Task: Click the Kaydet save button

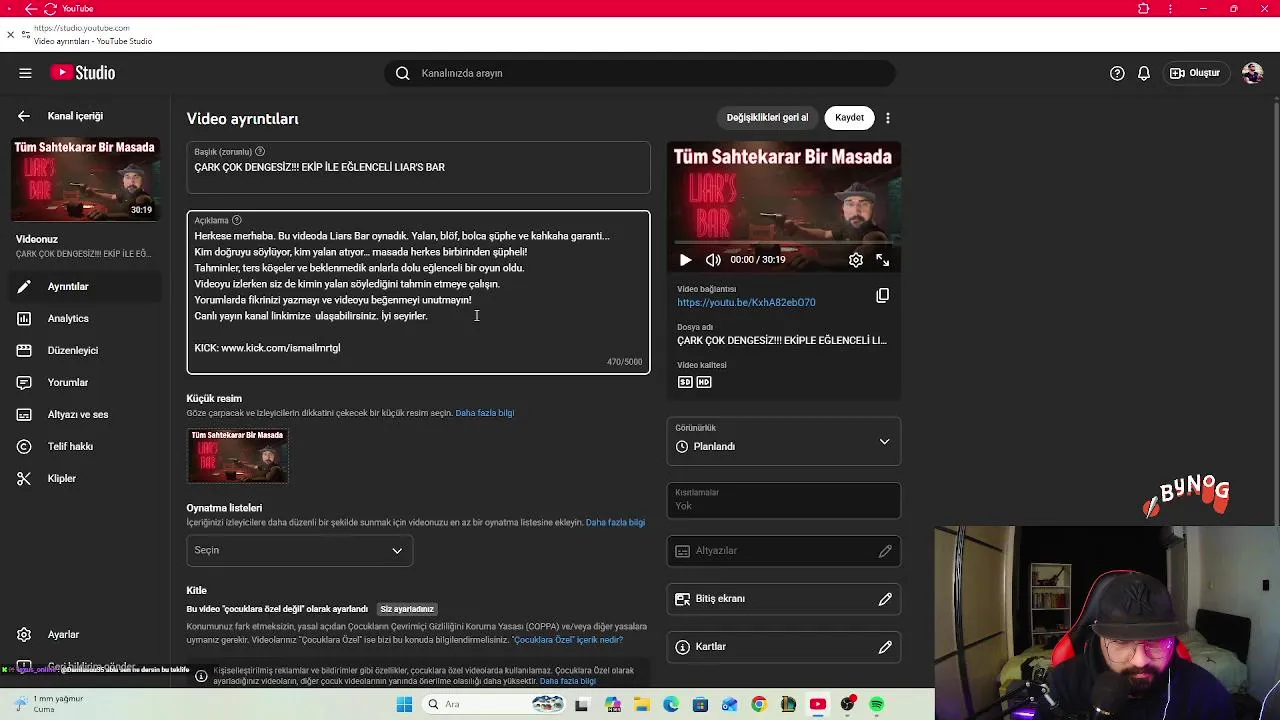Action: [x=849, y=118]
